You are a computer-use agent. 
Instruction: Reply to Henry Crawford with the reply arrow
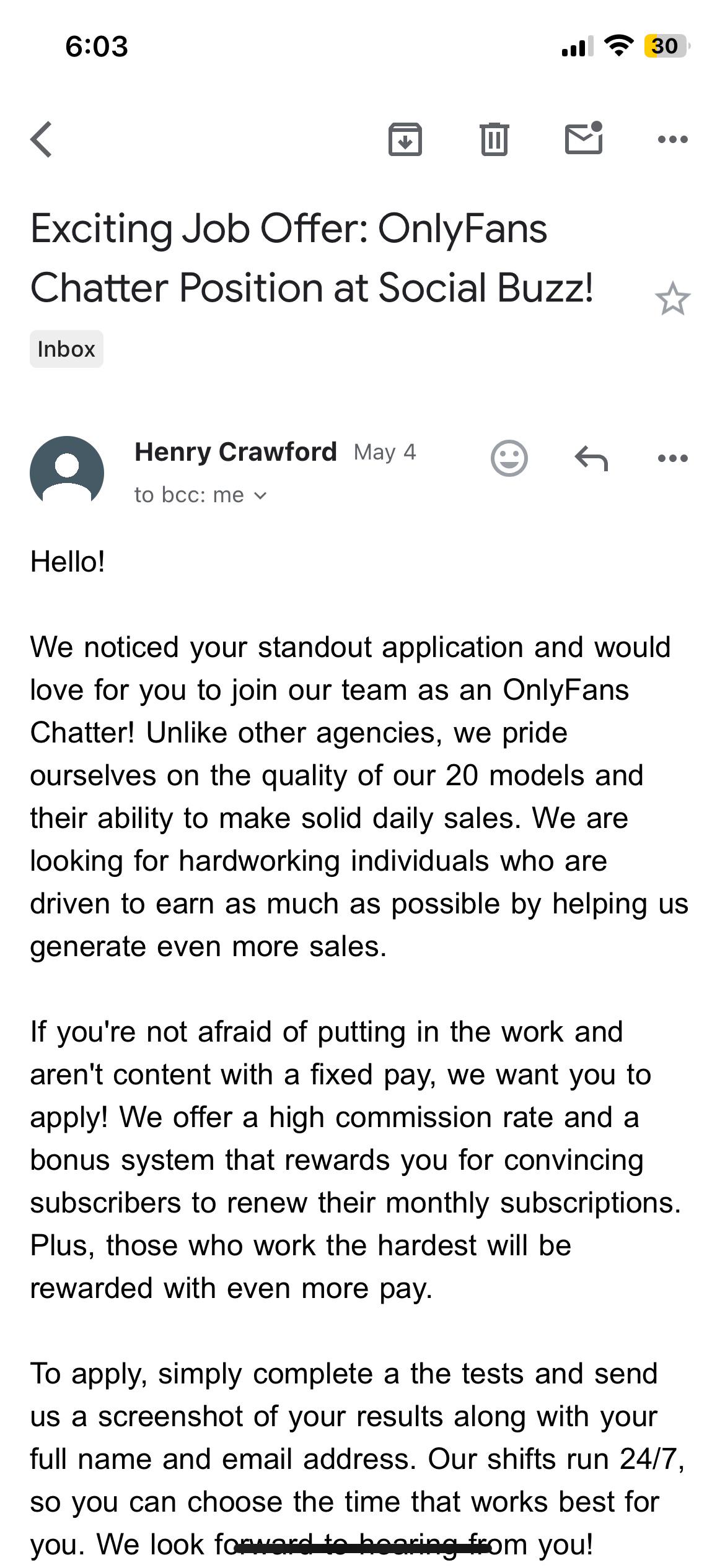pyautogui.click(x=592, y=458)
